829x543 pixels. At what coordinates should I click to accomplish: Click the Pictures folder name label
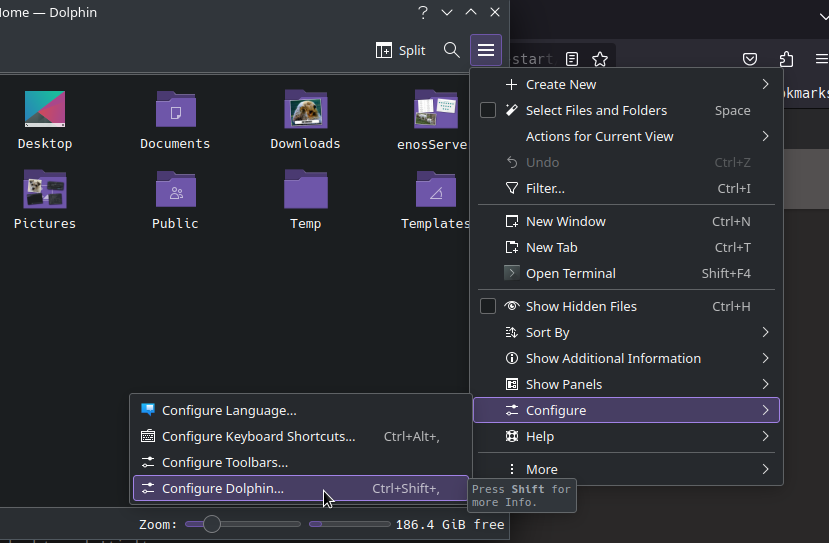[45, 223]
